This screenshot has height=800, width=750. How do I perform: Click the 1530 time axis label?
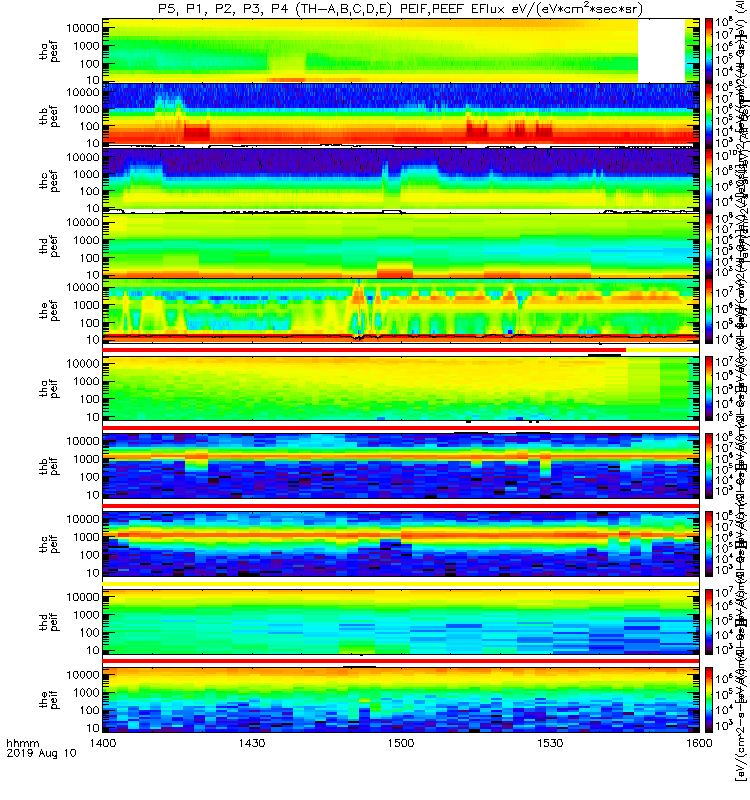pyautogui.click(x=550, y=743)
